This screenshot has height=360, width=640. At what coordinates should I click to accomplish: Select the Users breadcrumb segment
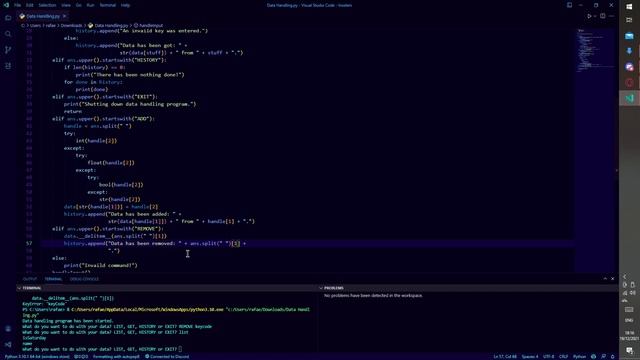36,25
